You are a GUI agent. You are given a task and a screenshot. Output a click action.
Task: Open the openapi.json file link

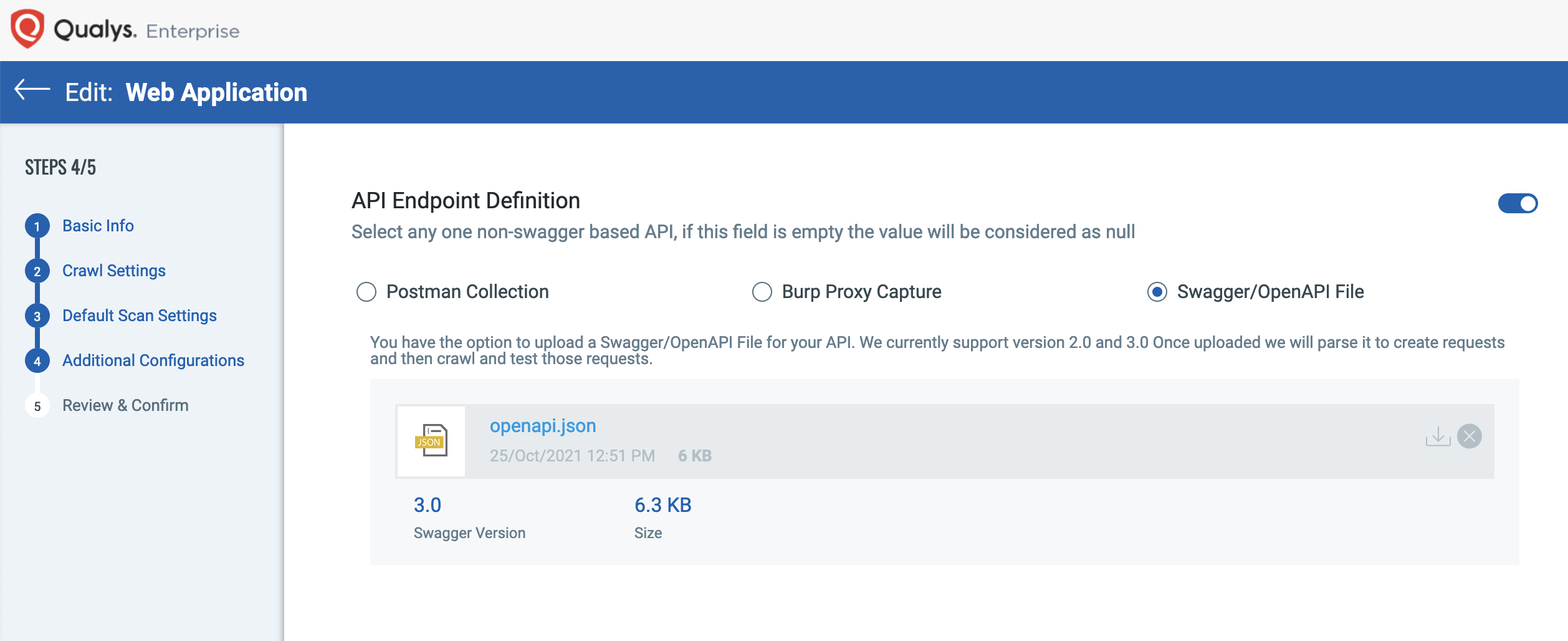pos(543,426)
